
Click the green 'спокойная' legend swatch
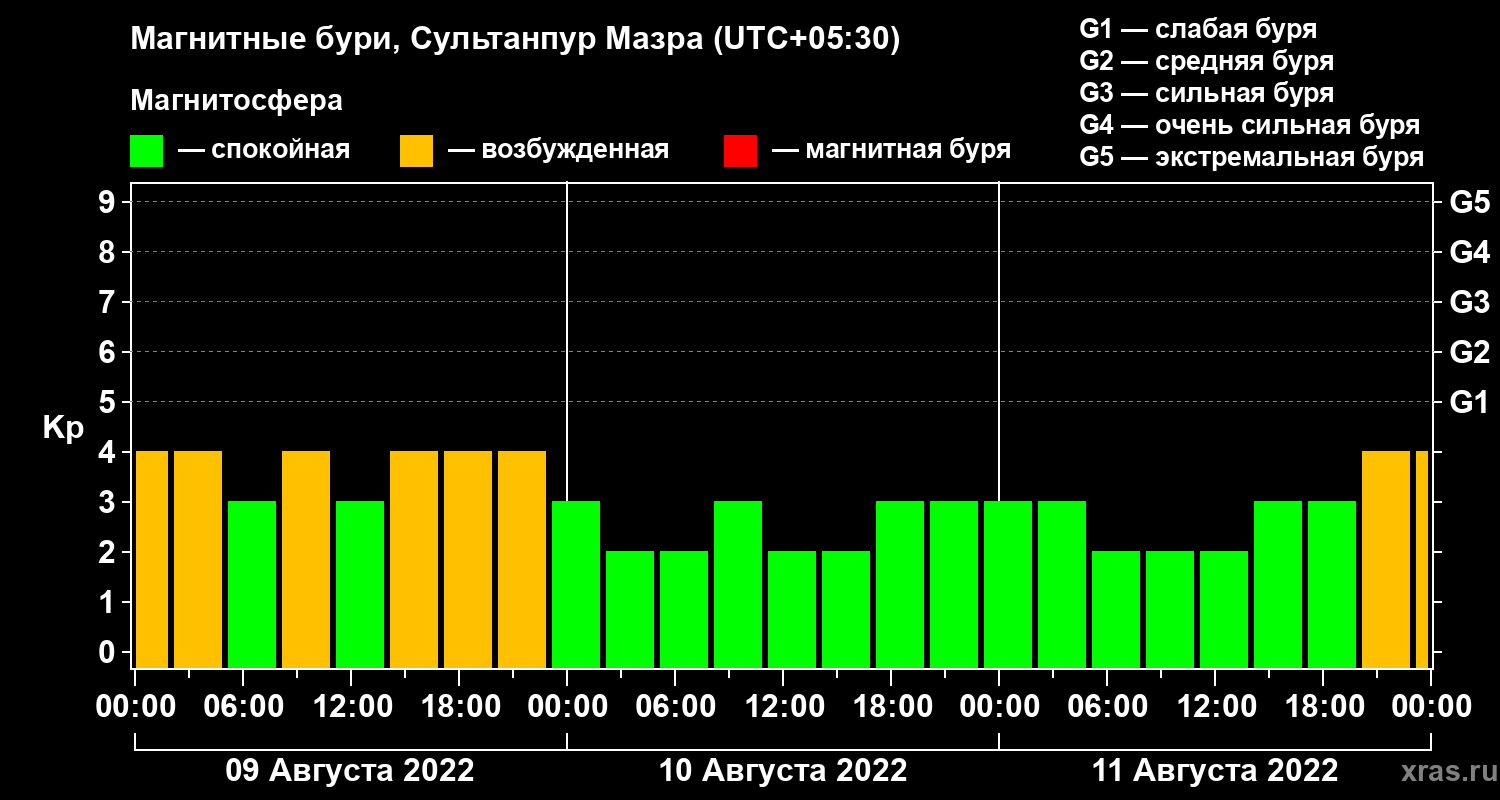146,151
